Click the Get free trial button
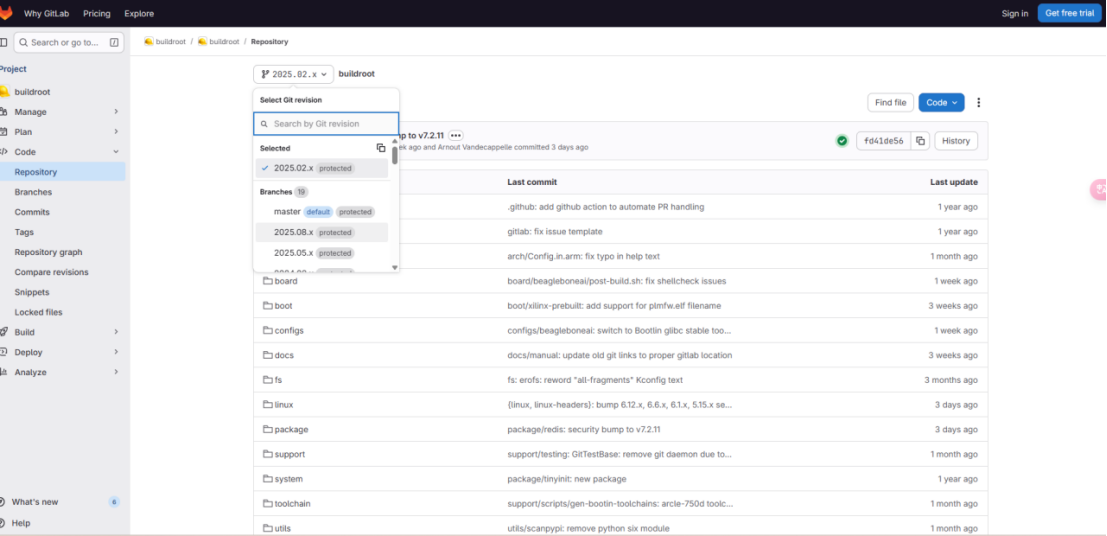Screen dimensions: 1107x536 coord(1070,13)
